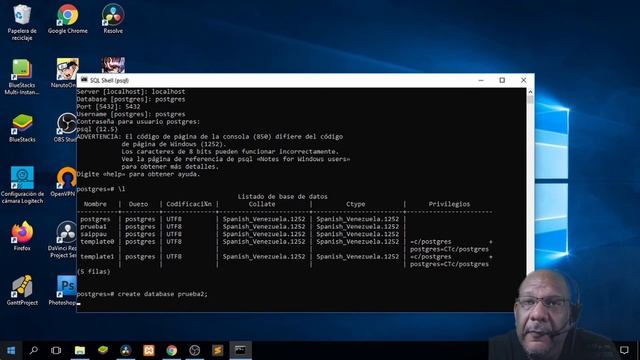
Task: Maximize the SQL Shell window
Action: (x=502, y=80)
